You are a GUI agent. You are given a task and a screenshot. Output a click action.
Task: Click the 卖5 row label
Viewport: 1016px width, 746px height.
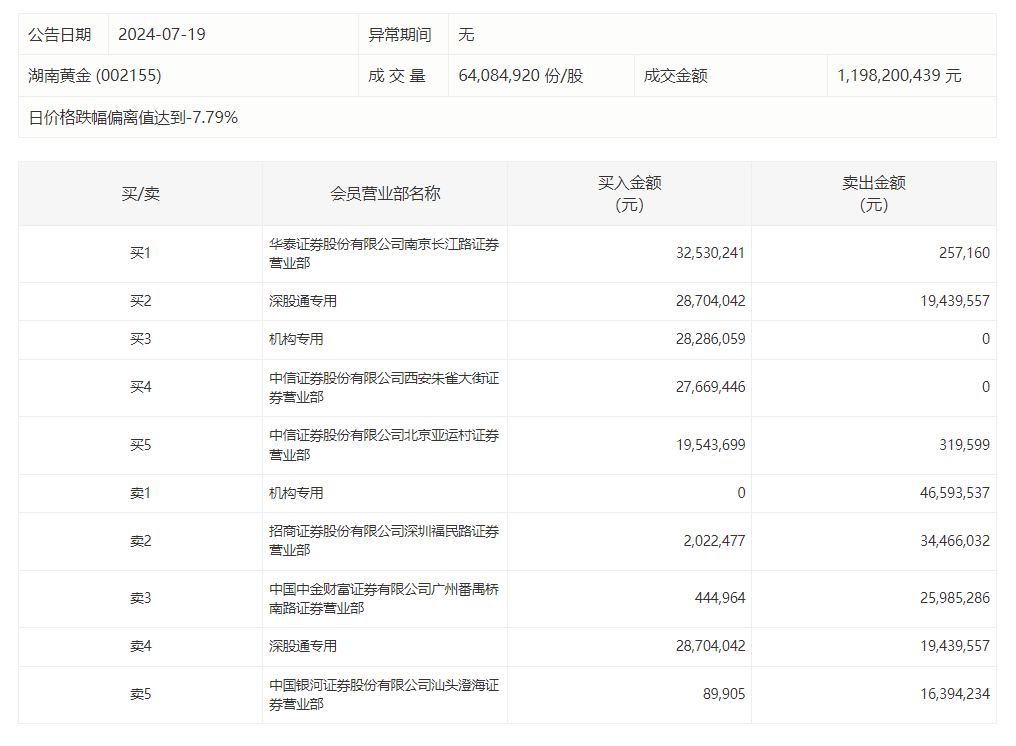[141, 694]
